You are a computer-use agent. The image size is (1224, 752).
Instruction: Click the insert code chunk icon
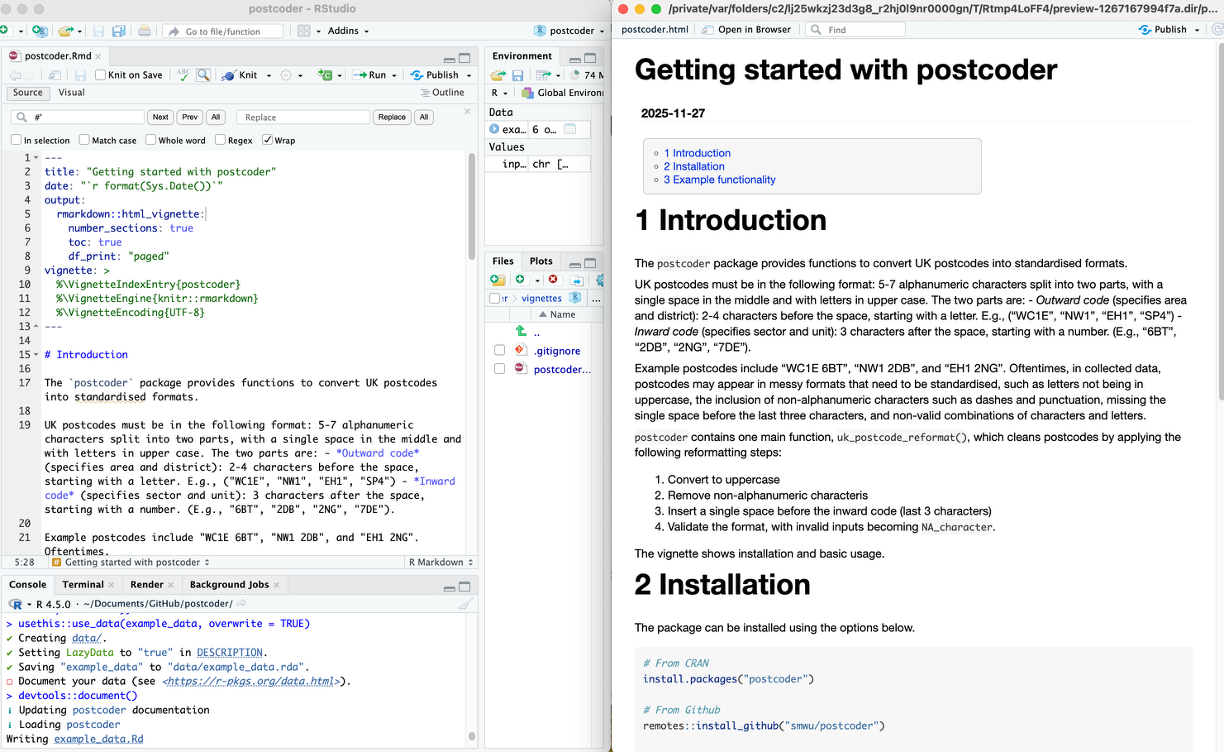[x=324, y=75]
